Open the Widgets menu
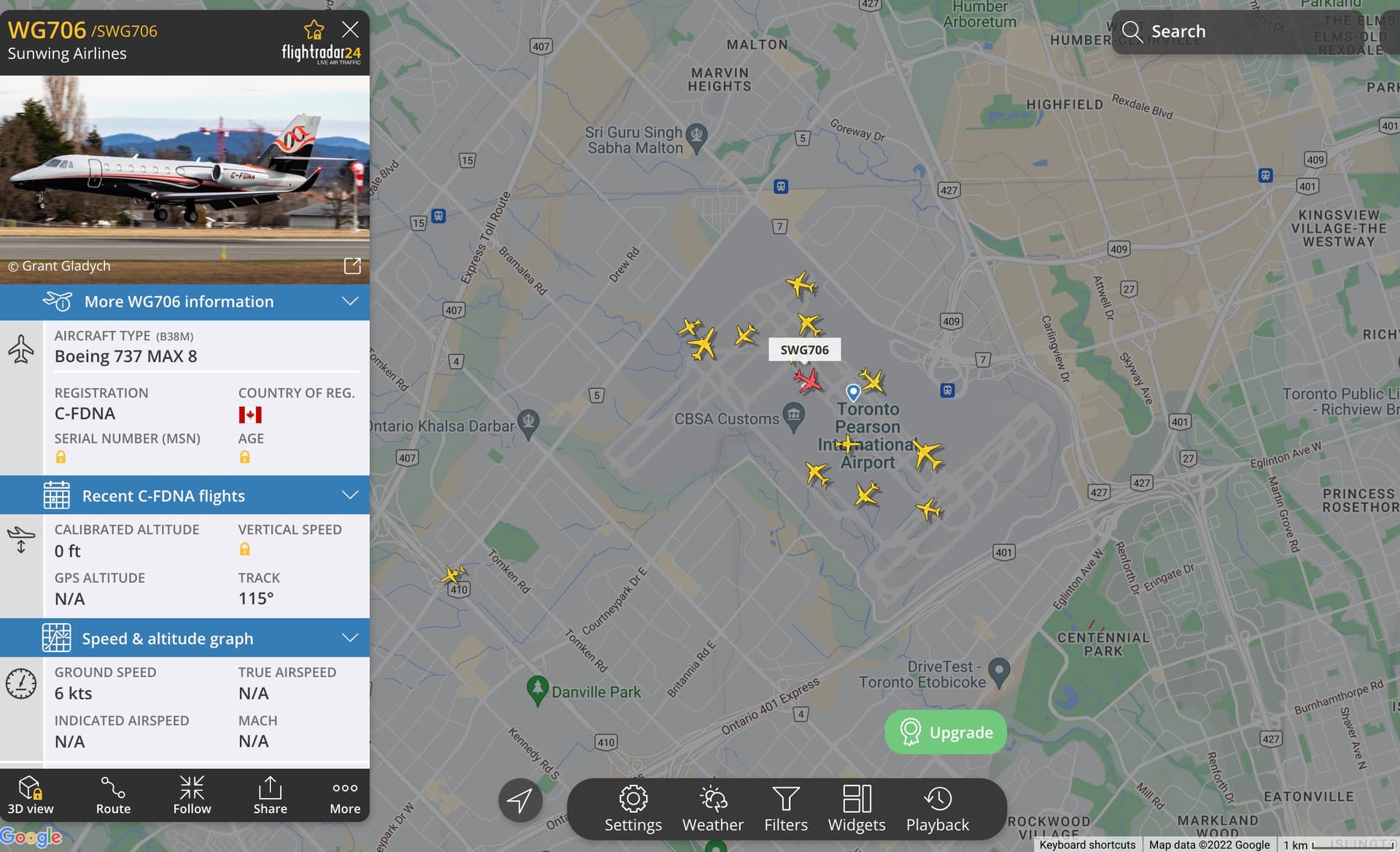Screen dimensions: 1400x852 [x=857, y=809]
